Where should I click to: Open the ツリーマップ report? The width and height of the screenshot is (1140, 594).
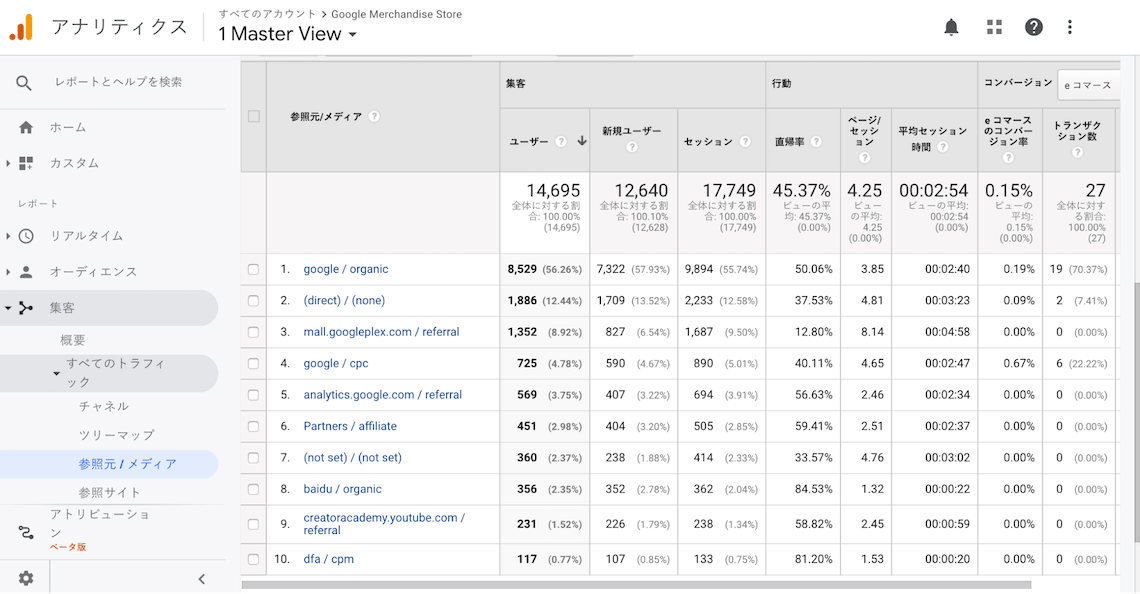(x=116, y=435)
